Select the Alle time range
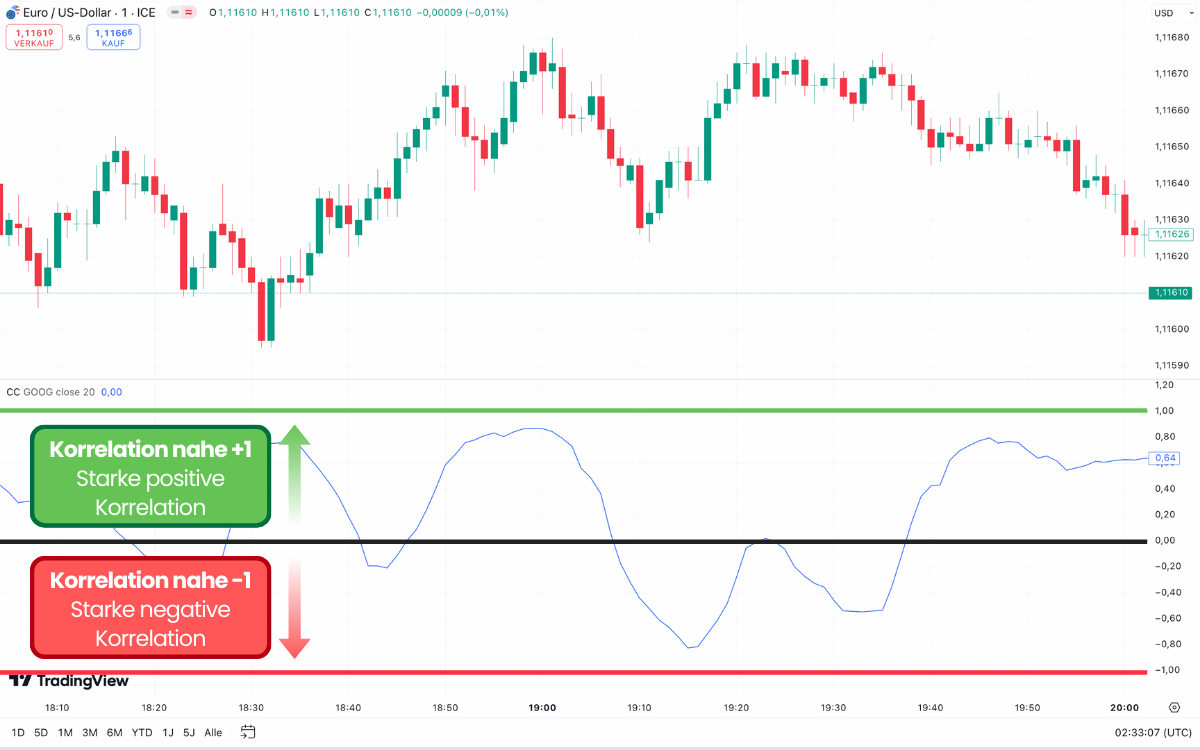 [213, 732]
